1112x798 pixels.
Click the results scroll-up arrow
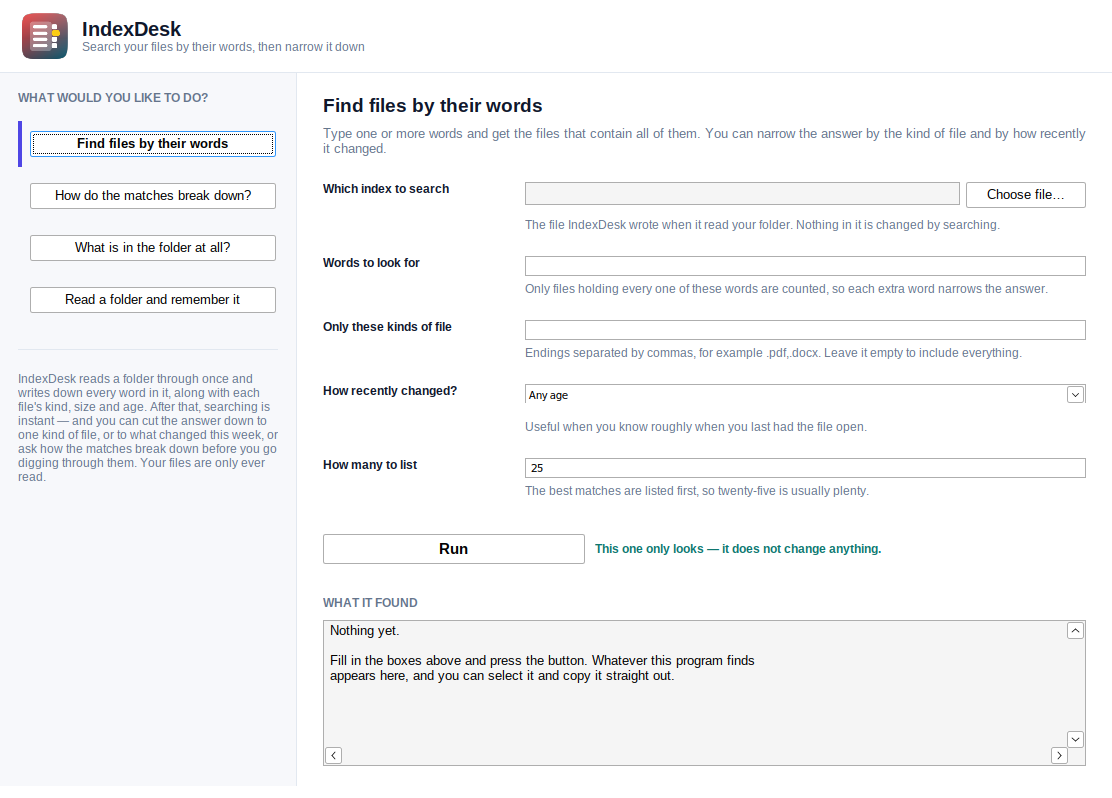[x=1075, y=631]
